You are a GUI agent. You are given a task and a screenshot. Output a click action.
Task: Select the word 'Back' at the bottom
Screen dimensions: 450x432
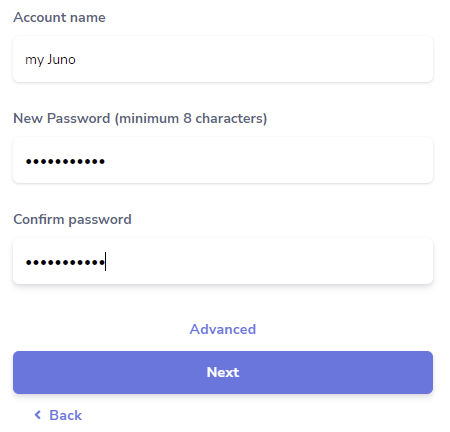point(66,415)
